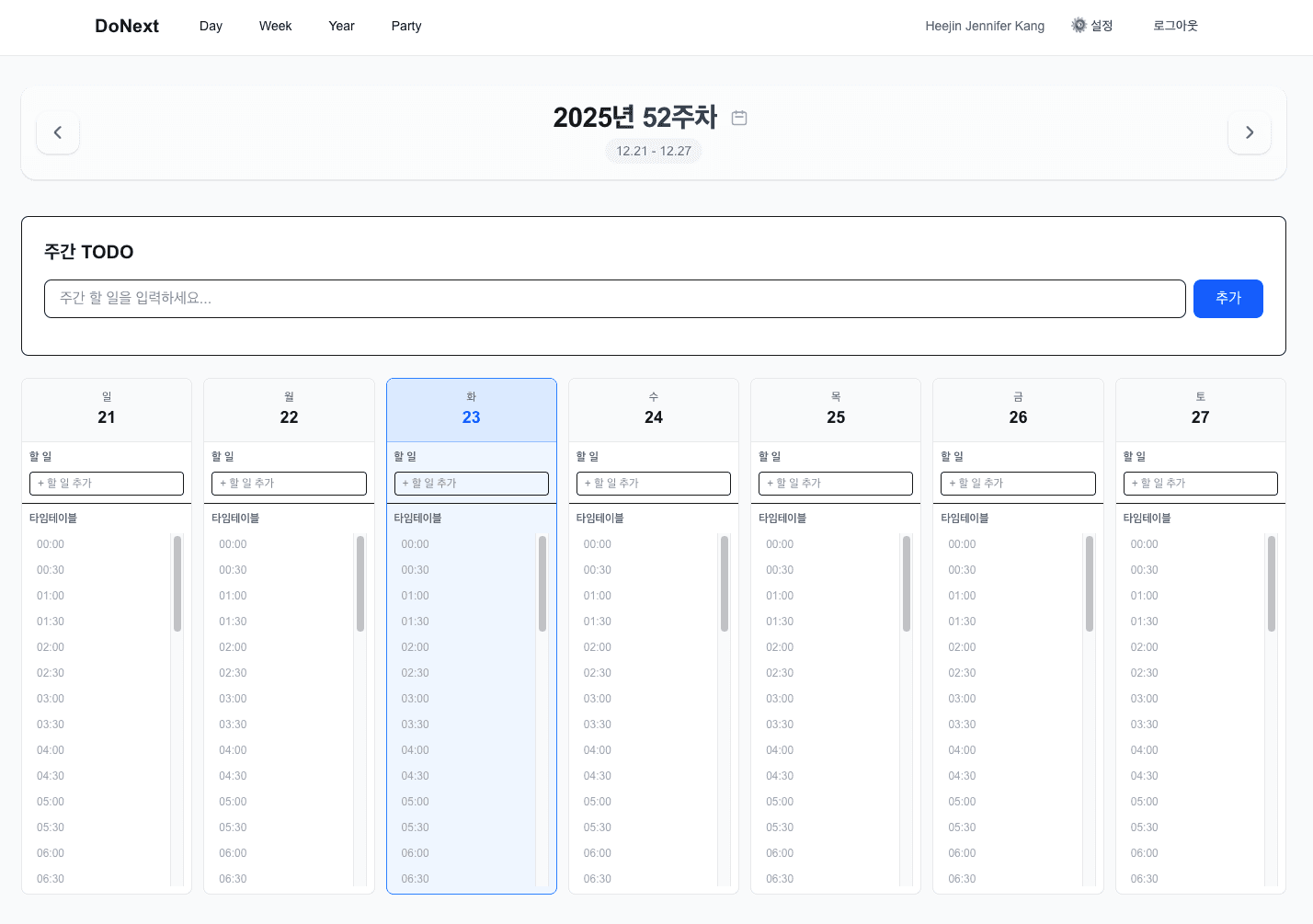Open the Year view

click(x=341, y=26)
